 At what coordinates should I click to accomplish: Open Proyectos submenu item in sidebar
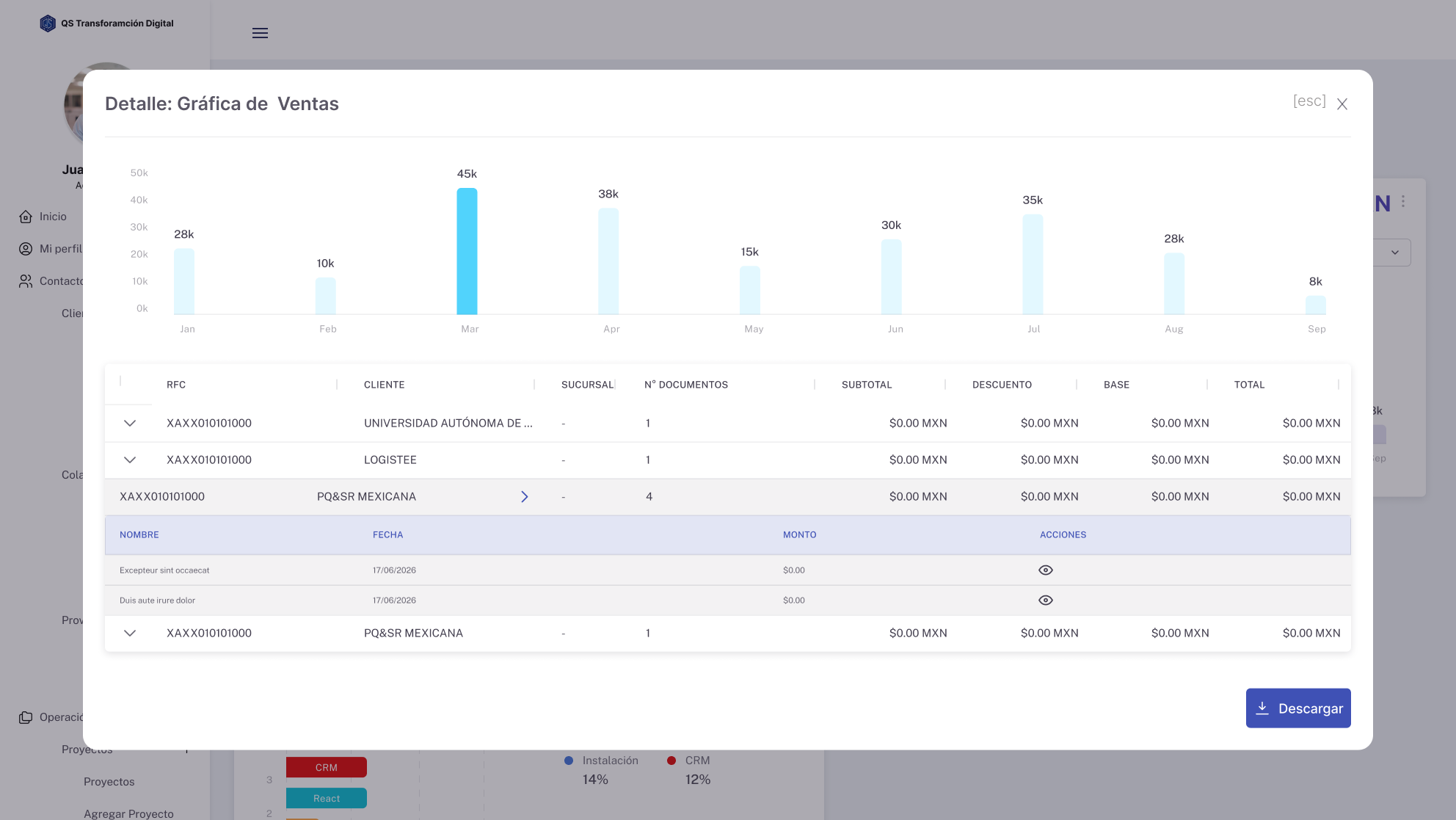click(109, 782)
